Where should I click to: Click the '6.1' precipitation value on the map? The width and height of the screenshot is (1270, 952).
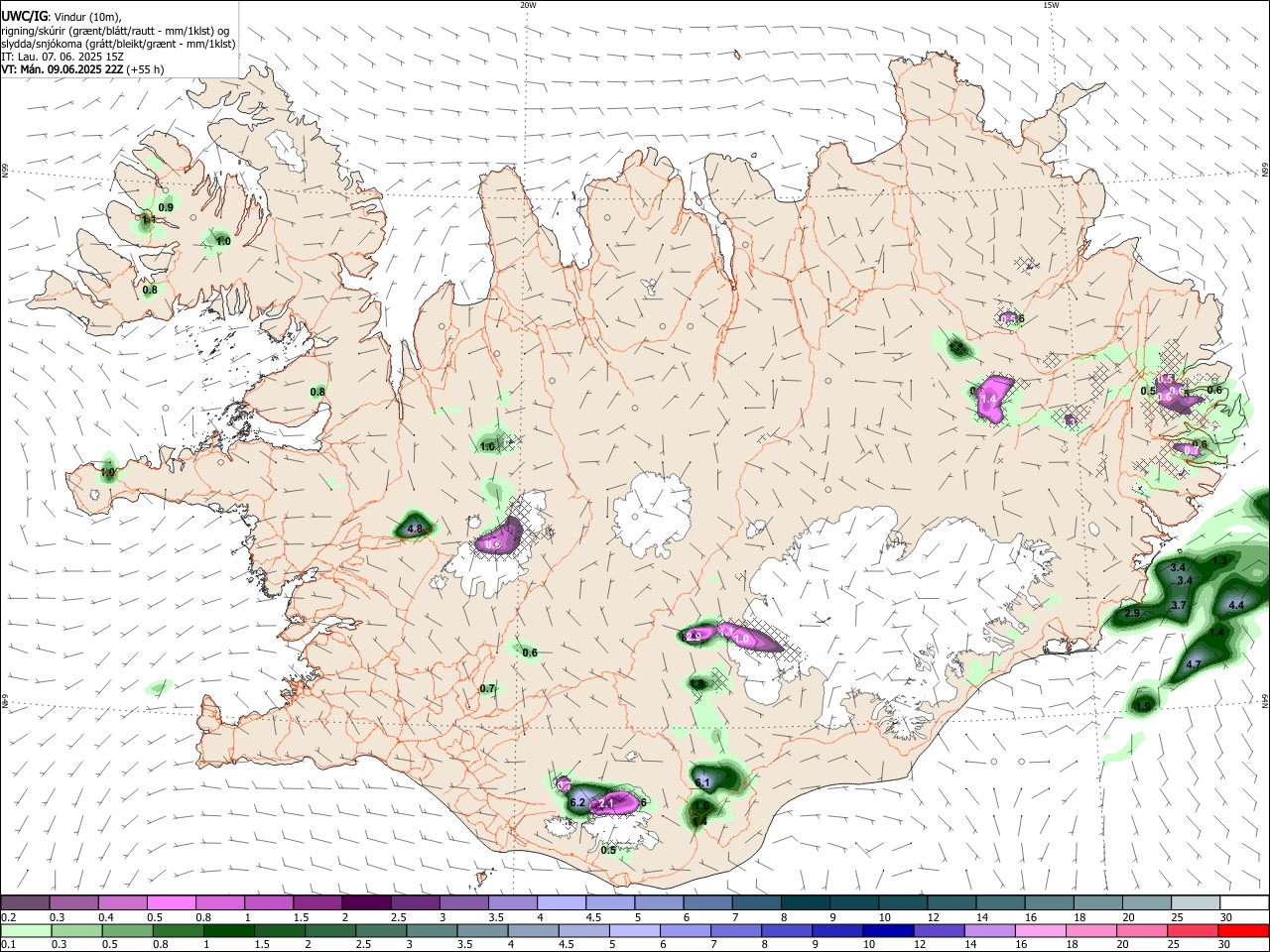[x=702, y=782]
